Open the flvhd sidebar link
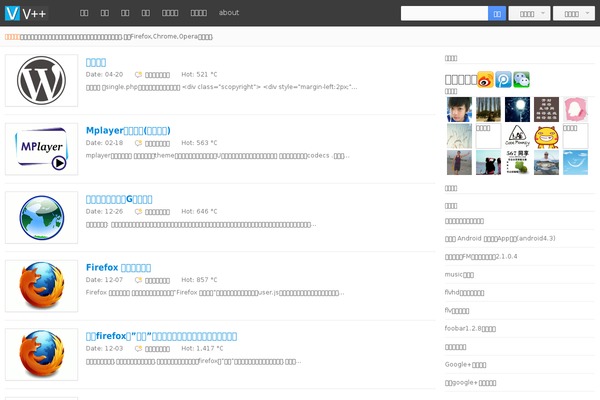The image size is (600, 400). 464,292
